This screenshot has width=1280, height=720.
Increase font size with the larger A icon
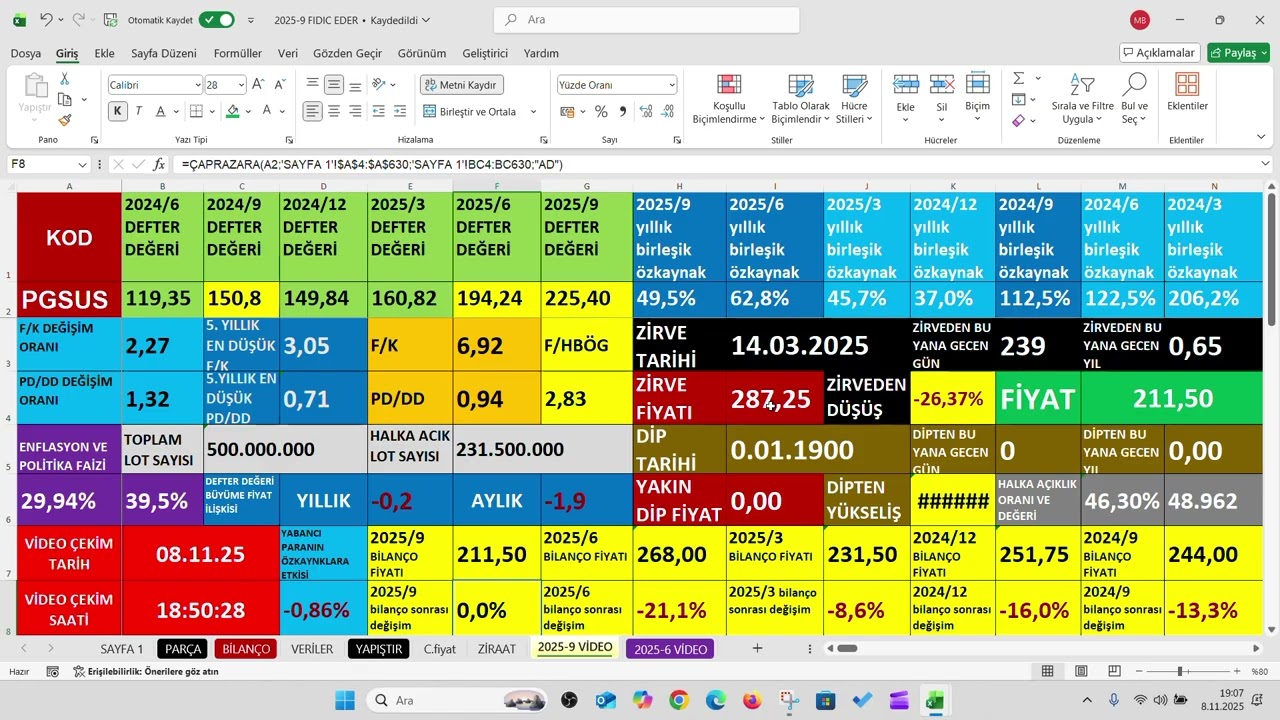(259, 85)
